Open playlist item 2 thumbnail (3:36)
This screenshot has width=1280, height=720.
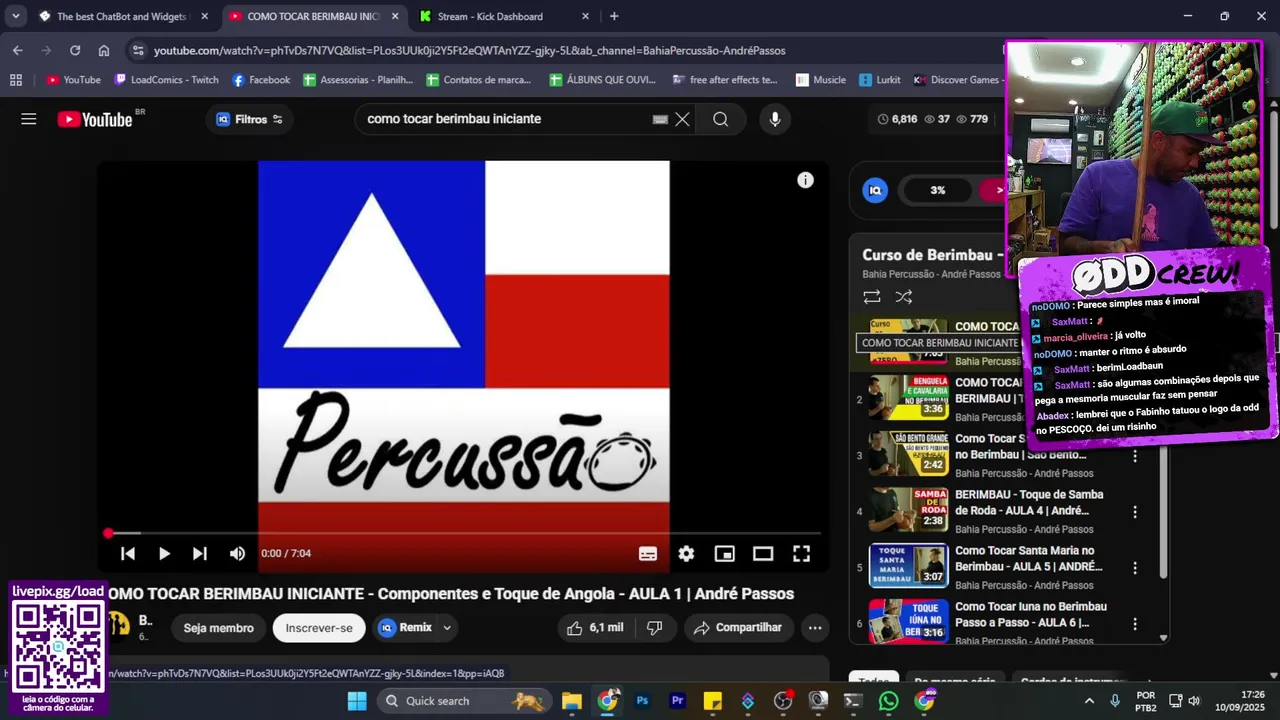coord(908,398)
